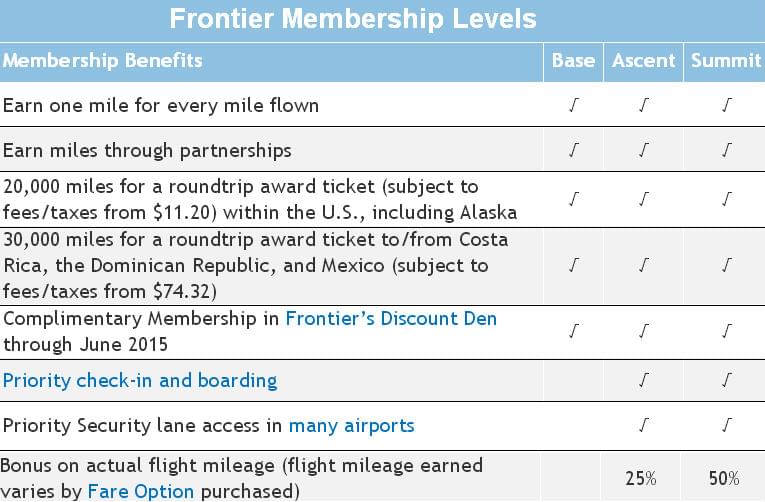Click the Frontier Membership Levels title
Screen dimensions: 765x502
(x=353, y=19)
